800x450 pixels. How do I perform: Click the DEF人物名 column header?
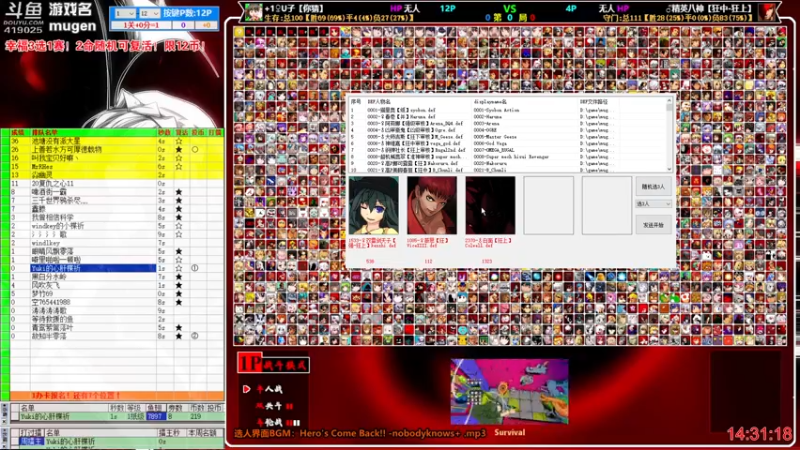379,102
